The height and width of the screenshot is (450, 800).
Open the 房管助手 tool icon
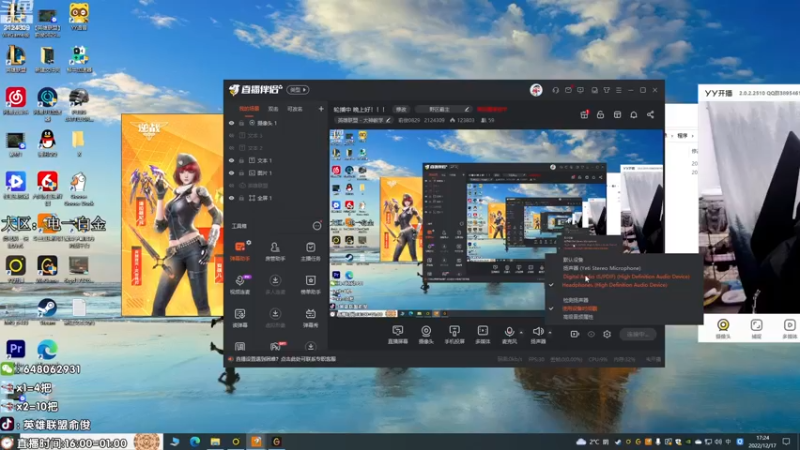coord(275,251)
